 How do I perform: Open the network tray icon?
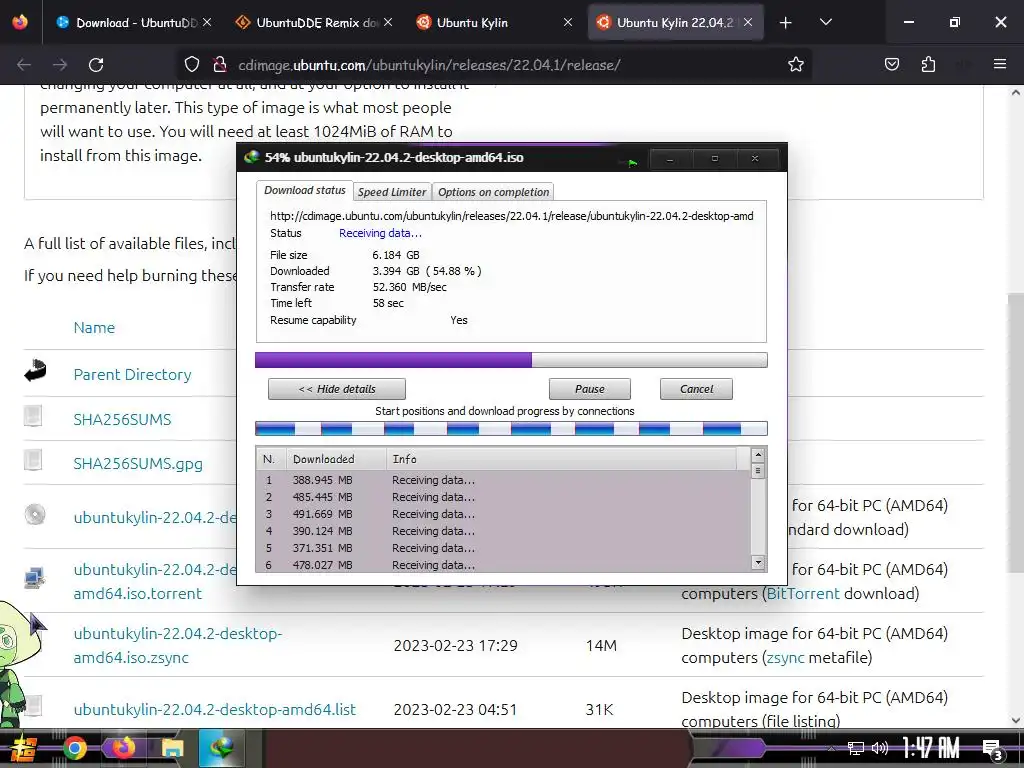coord(856,748)
